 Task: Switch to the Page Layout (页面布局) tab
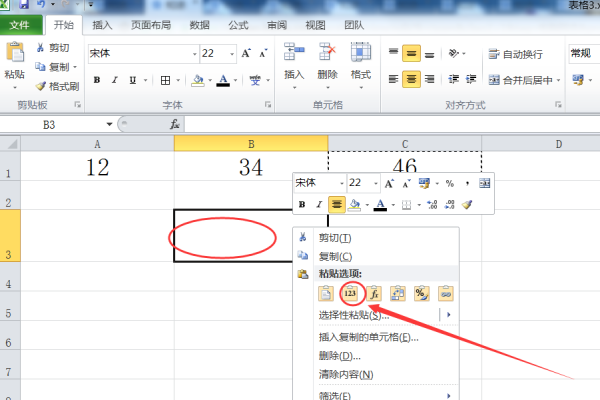[x=151, y=25]
